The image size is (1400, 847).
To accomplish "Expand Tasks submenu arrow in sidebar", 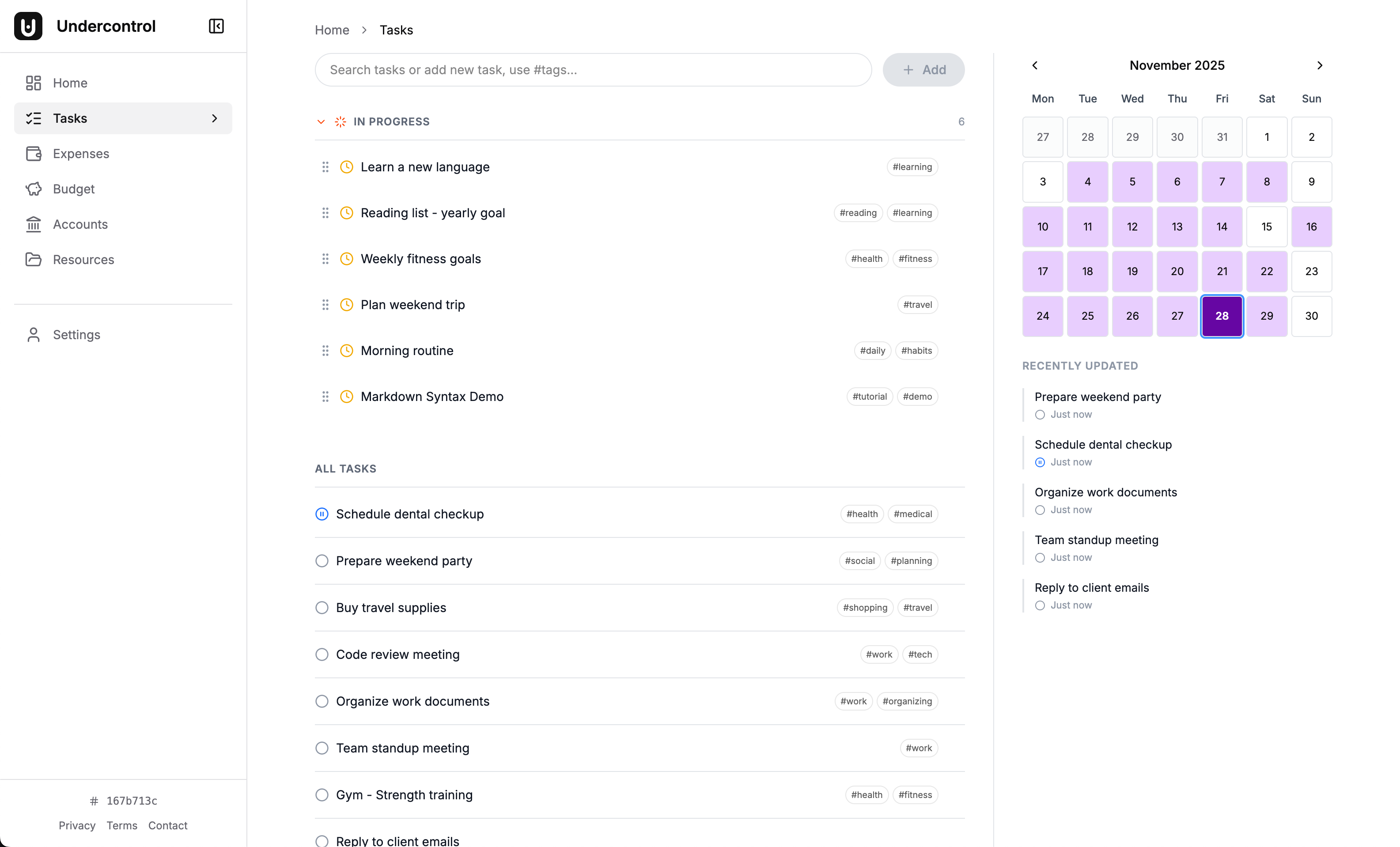I will click(x=214, y=118).
